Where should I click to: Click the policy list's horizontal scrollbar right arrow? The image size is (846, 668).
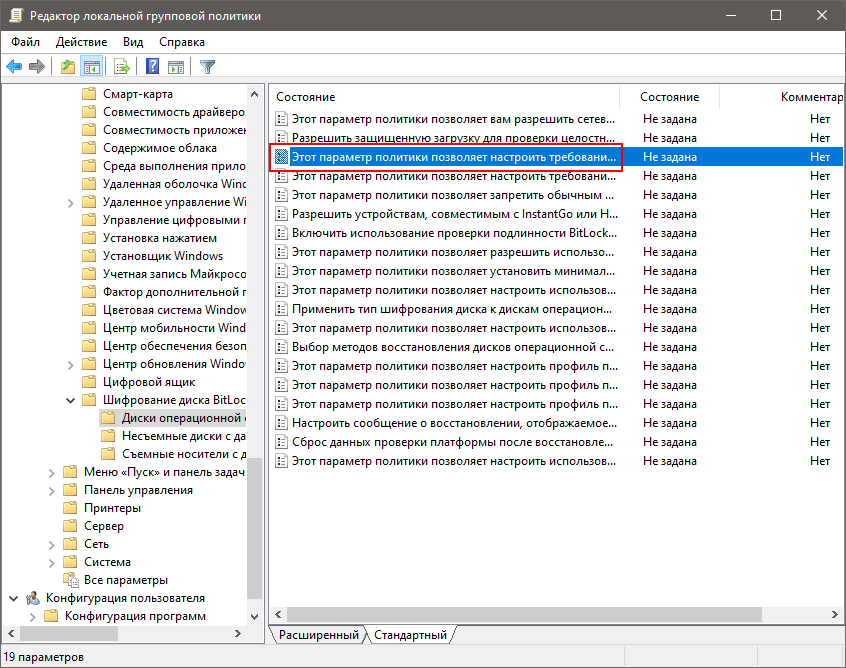834,614
